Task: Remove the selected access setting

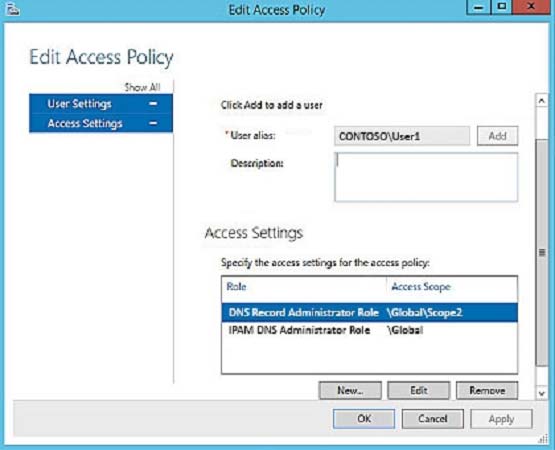Action: pyautogui.click(x=487, y=391)
